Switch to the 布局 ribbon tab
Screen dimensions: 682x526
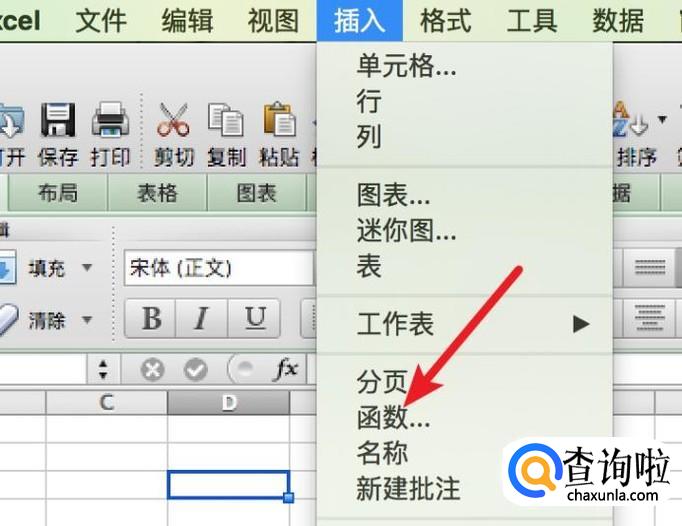click(x=58, y=193)
